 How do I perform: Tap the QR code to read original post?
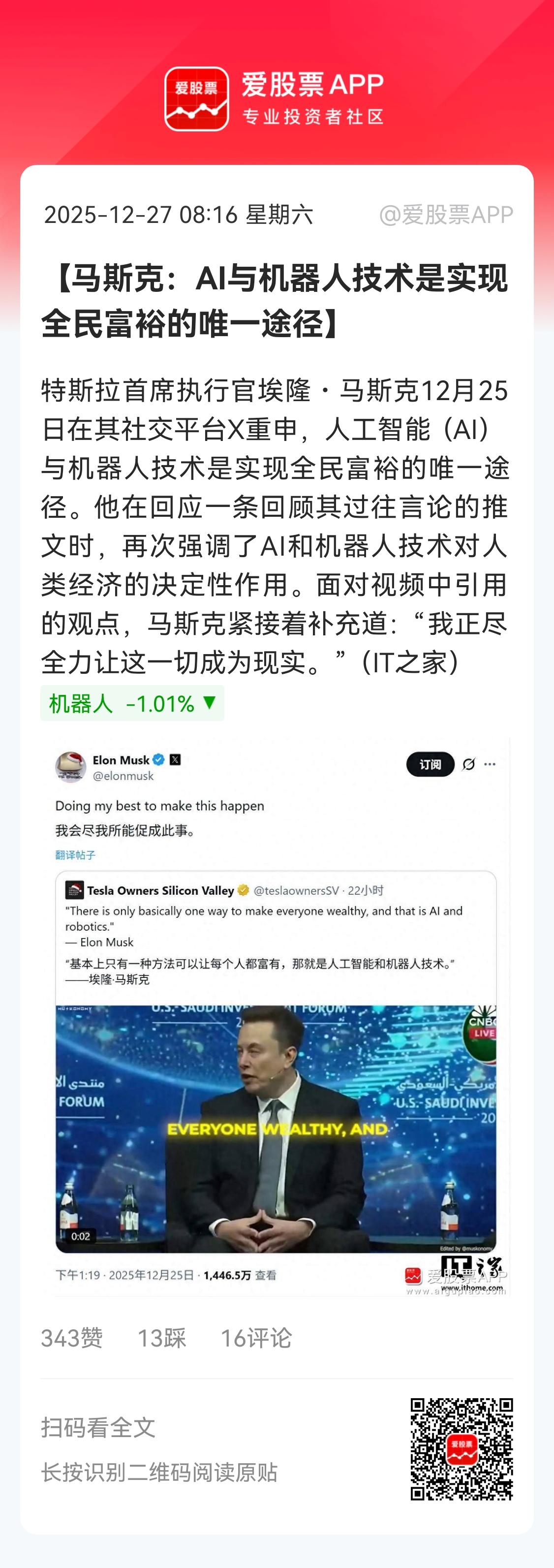tap(462, 1449)
